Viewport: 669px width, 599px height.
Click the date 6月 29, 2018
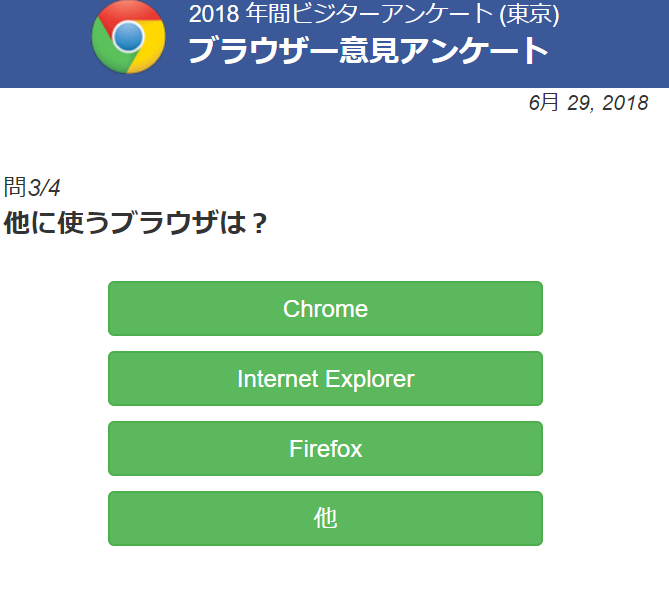[588, 103]
